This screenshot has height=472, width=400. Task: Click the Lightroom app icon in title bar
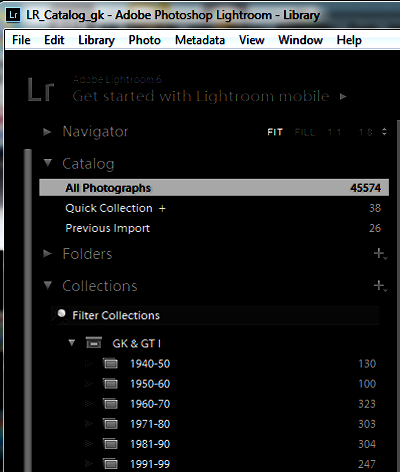(13, 15)
